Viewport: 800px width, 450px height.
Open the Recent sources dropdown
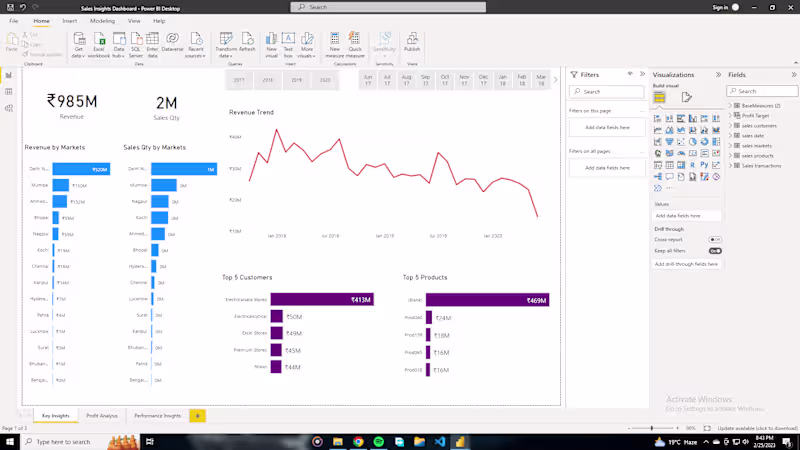coord(196,45)
